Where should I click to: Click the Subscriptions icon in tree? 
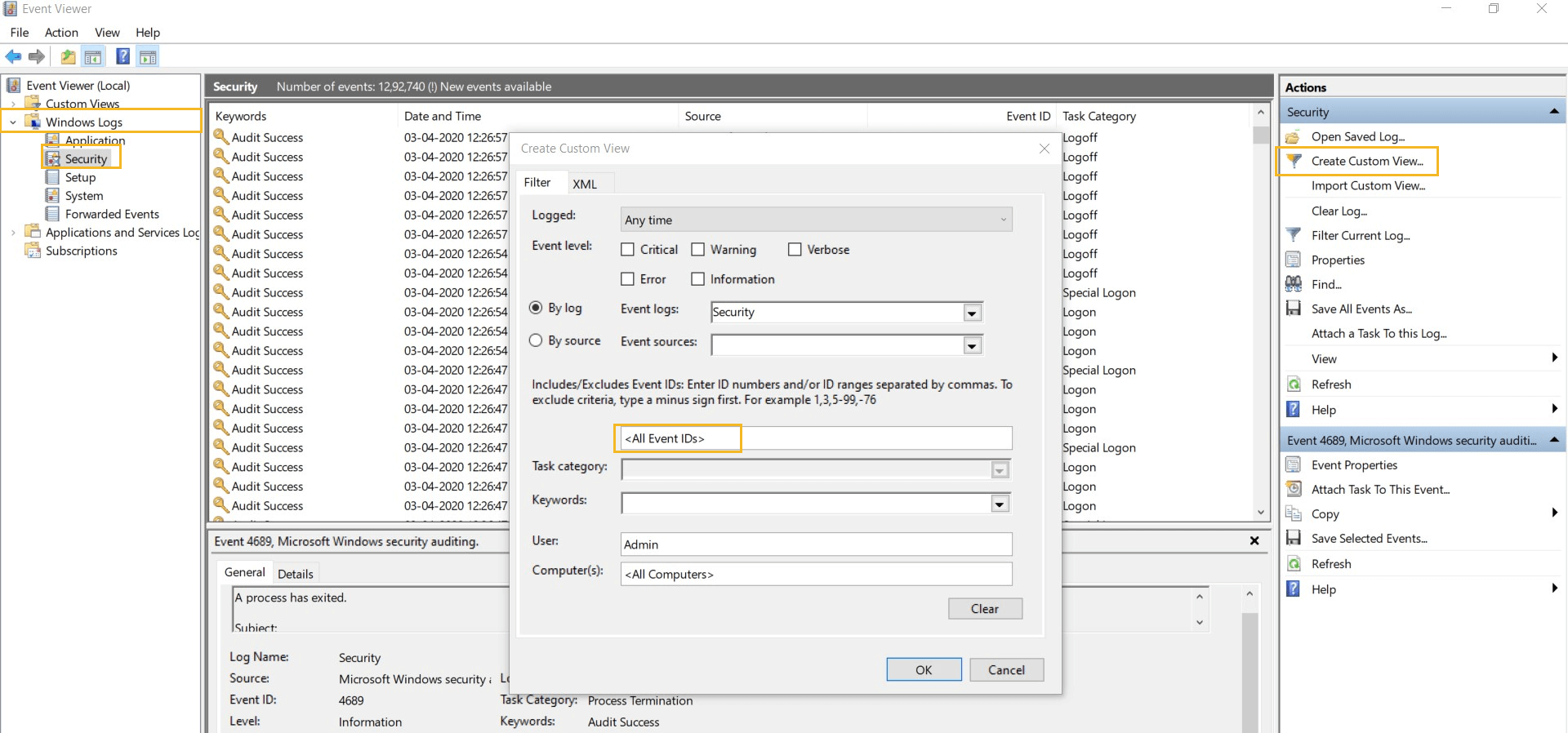pyautogui.click(x=33, y=251)
